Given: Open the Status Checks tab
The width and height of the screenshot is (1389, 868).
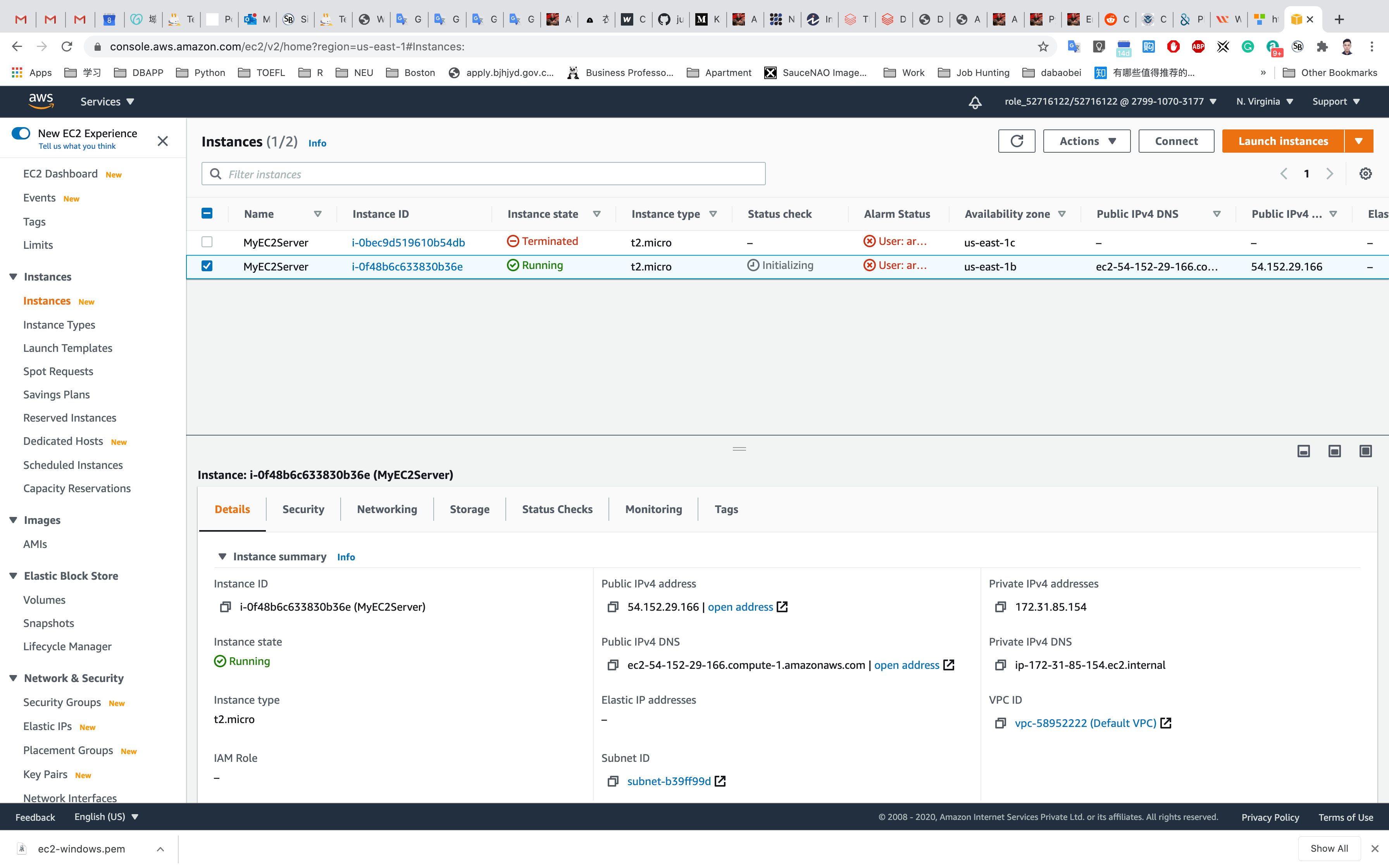Looking at the screenshot, I should point(557,509).
